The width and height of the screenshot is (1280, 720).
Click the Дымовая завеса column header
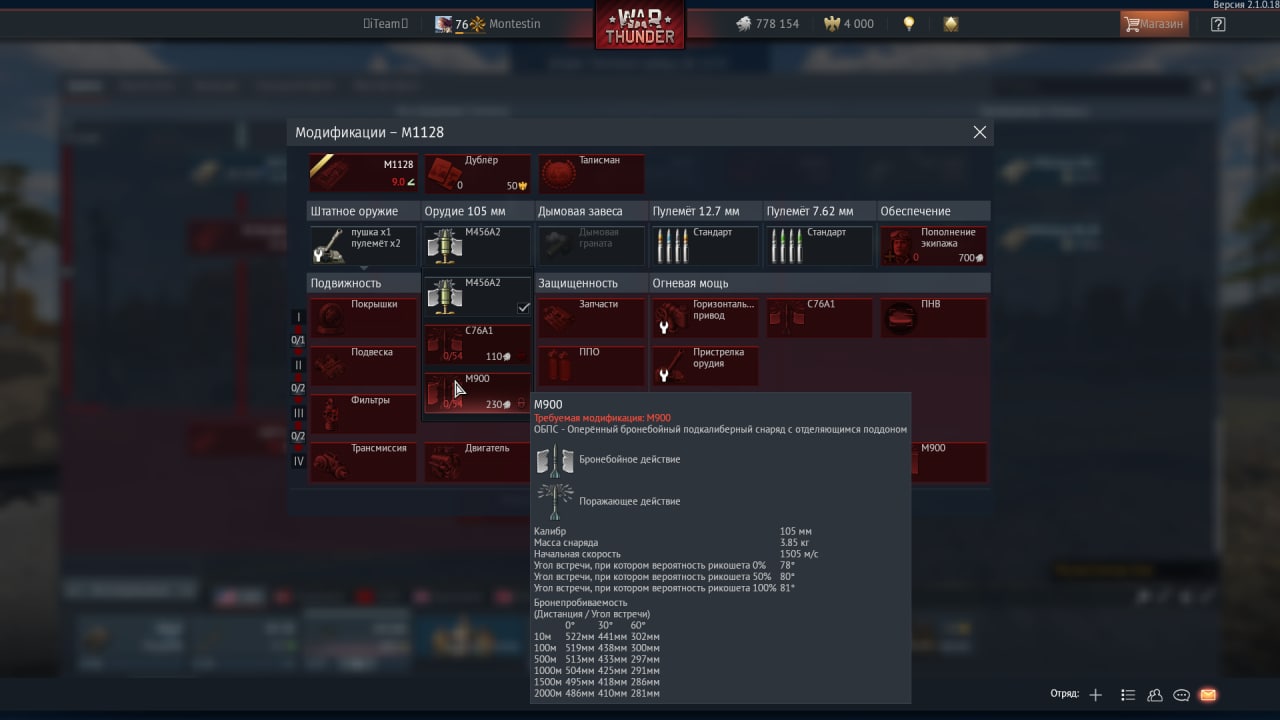580,211
